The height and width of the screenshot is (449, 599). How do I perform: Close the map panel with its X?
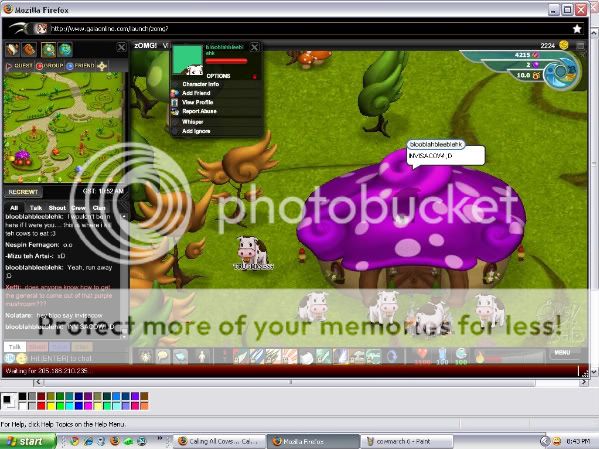click(121, 47)
